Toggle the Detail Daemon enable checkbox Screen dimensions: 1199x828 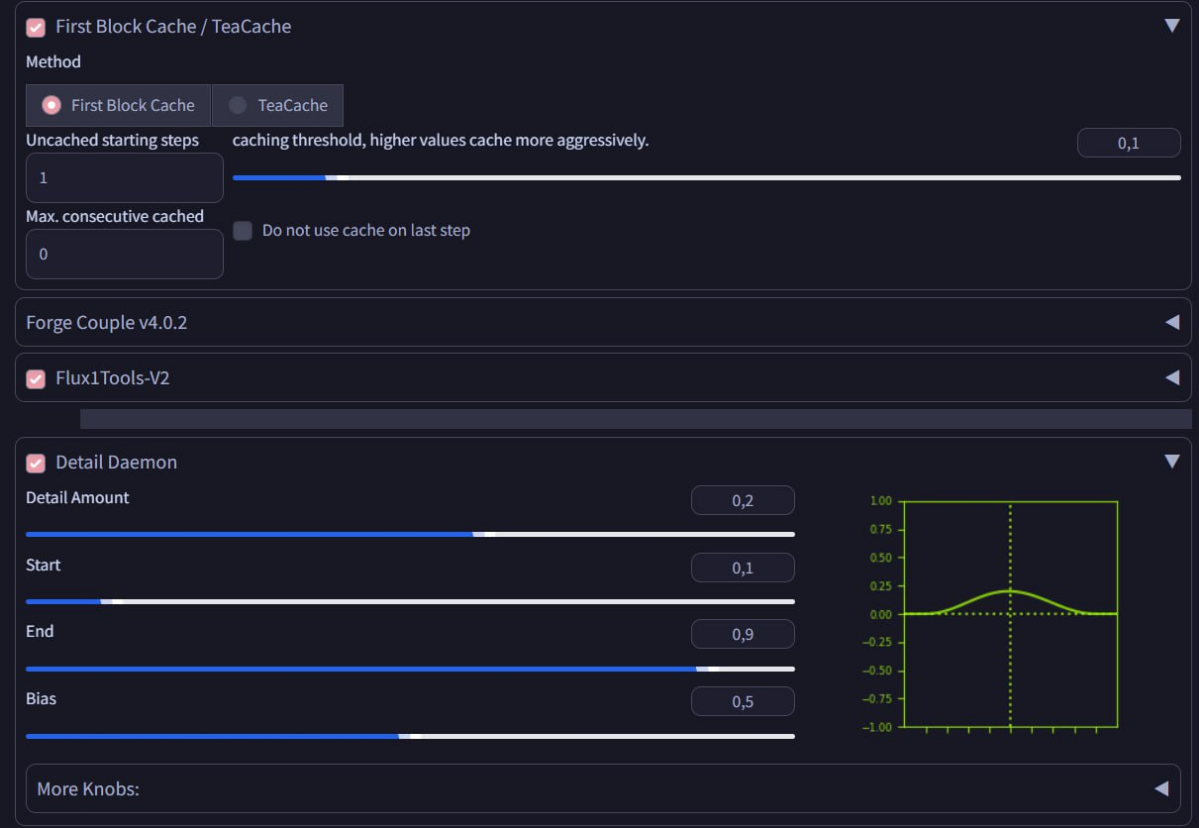coord(36,463)
